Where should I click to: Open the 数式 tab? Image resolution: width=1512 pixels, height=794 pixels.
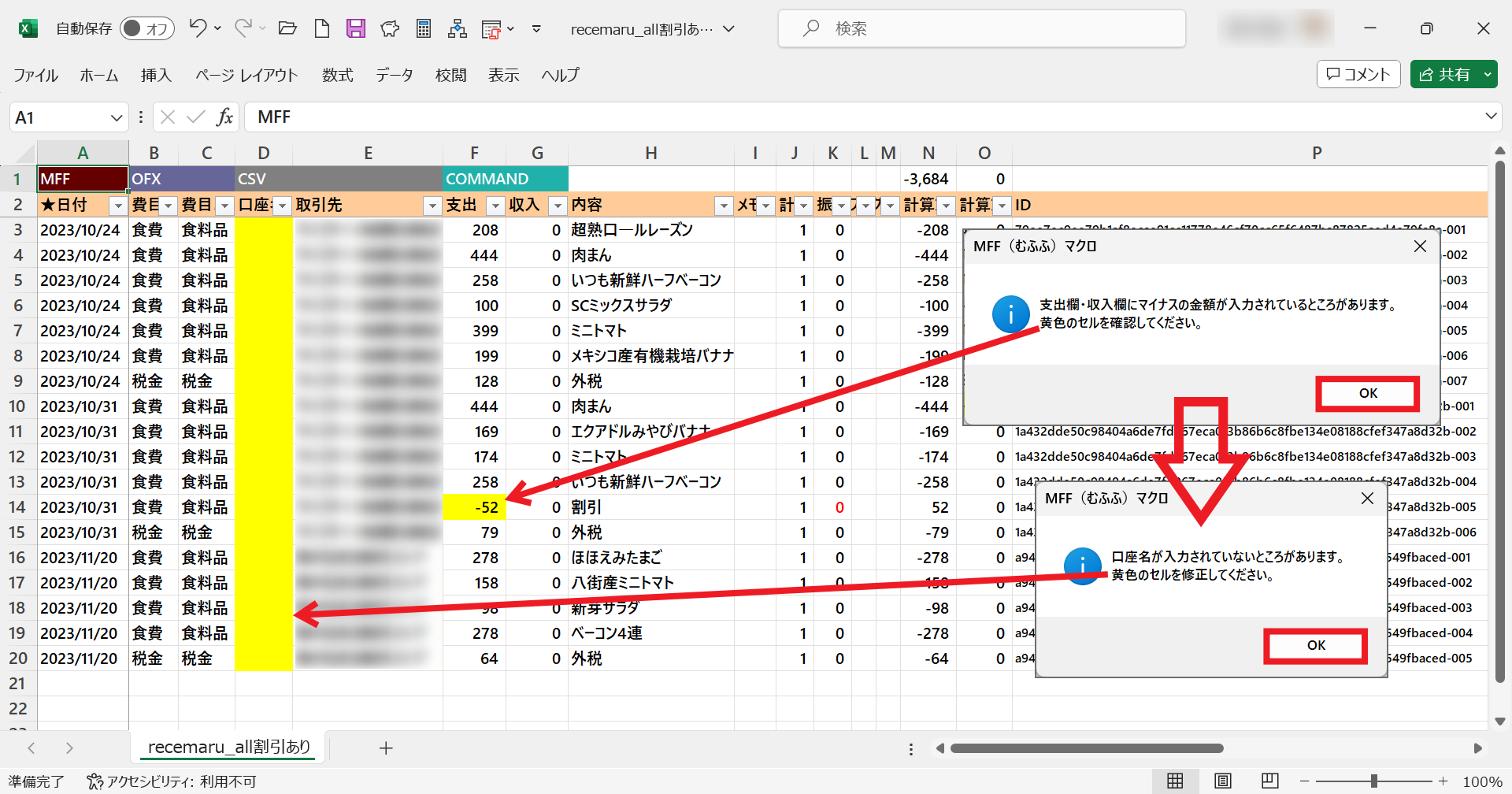click(x=338, y=75)
